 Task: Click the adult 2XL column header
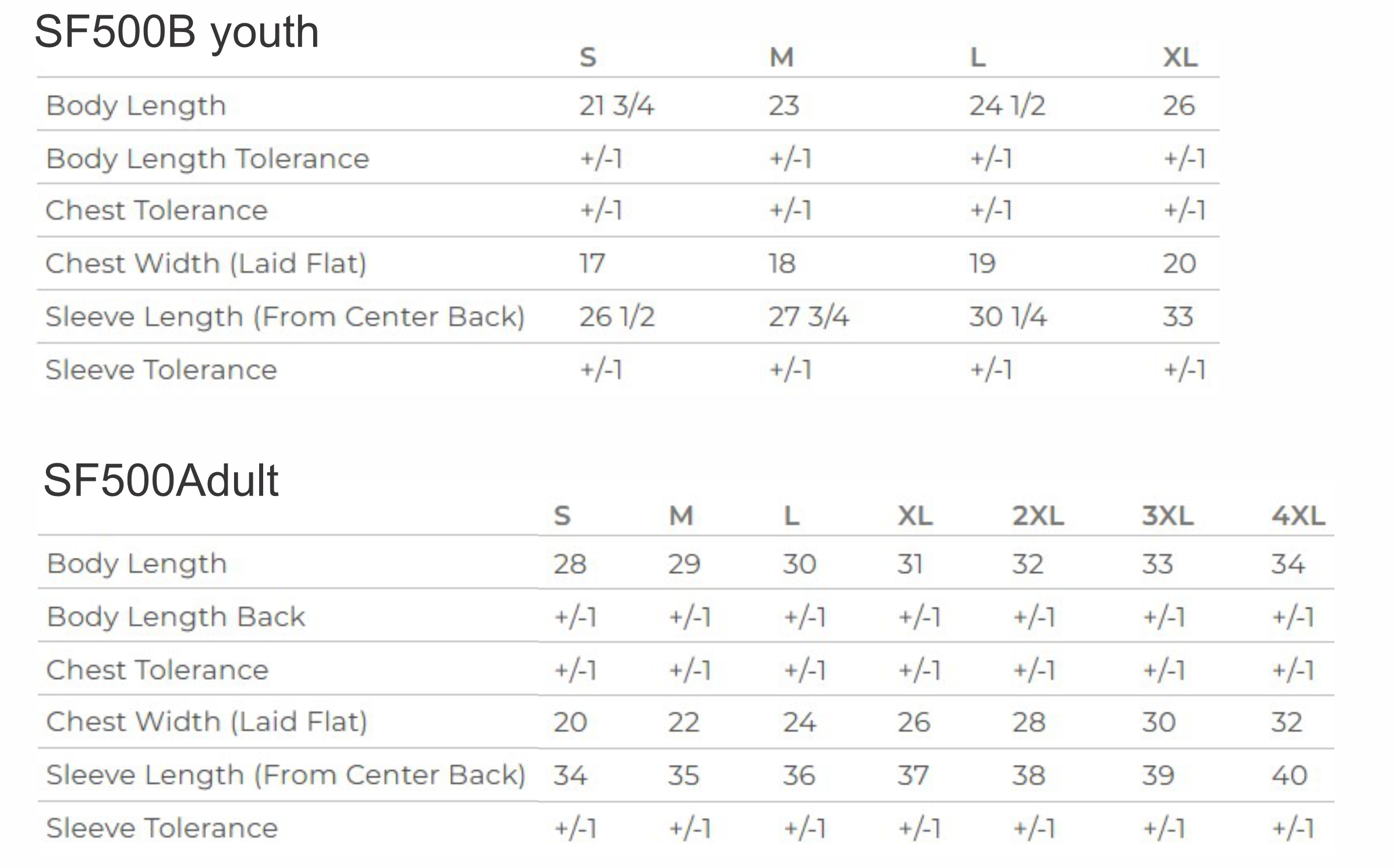(1038, 516)
